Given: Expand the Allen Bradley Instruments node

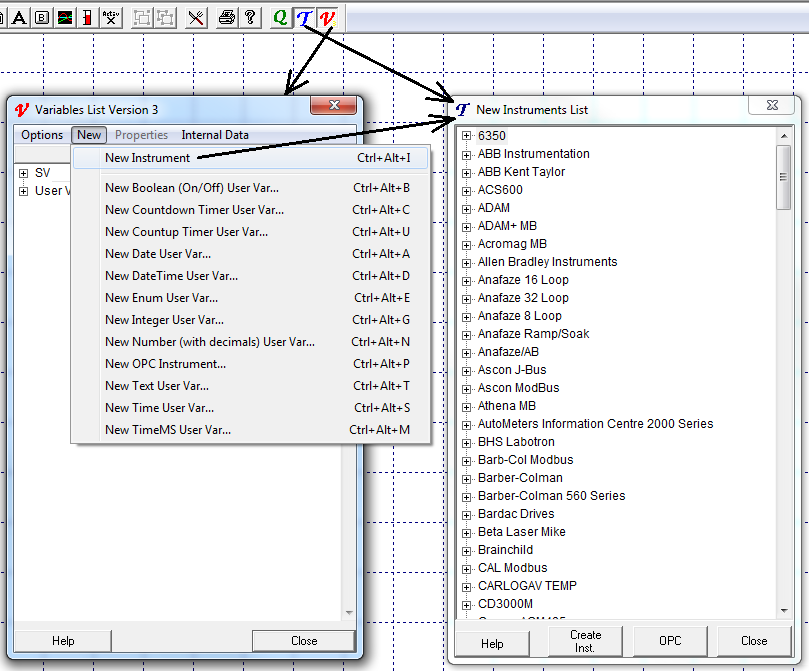Looking at the screenshot, I should click(466, 262).
